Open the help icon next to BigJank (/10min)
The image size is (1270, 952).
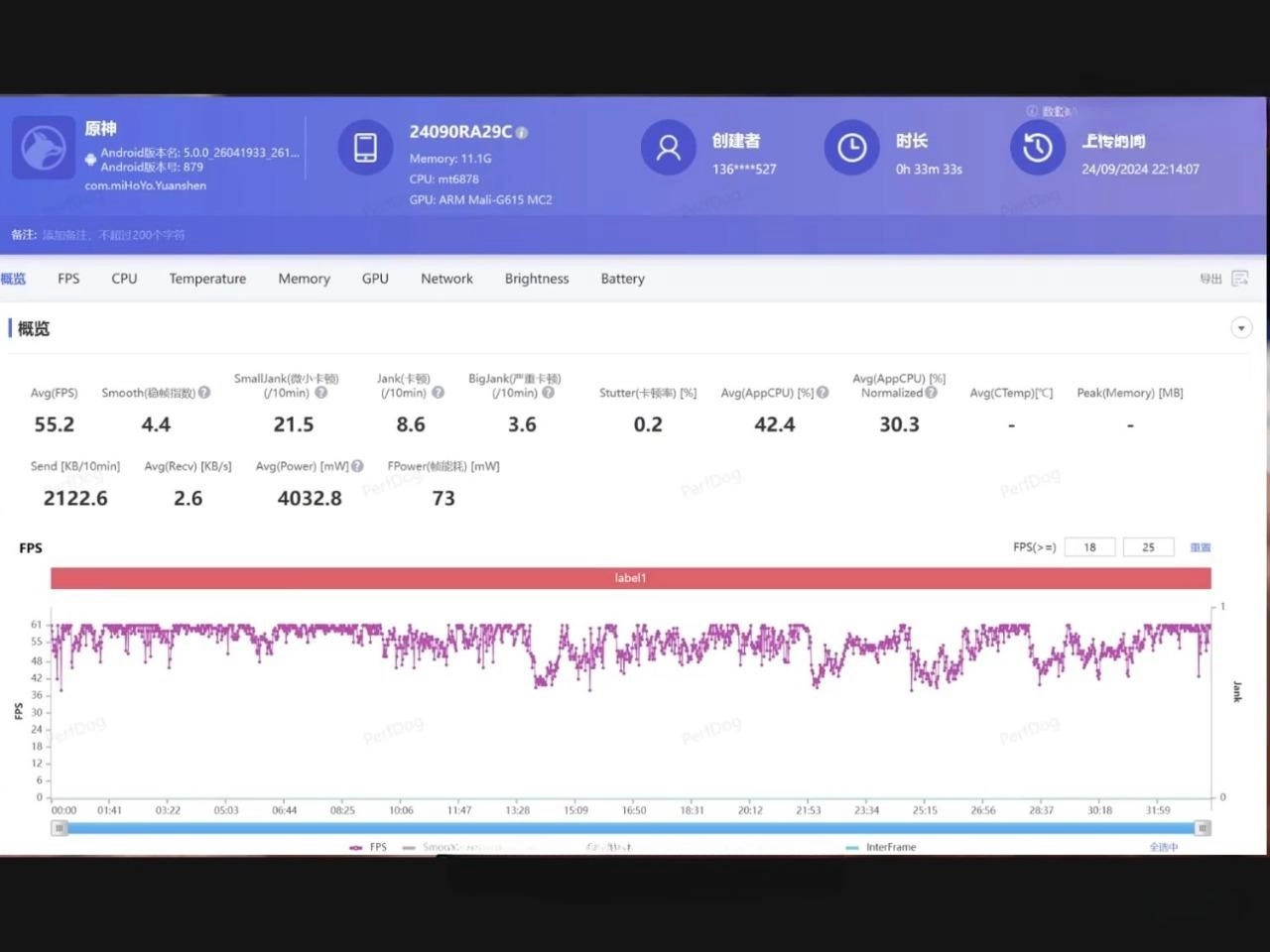[x=548, y=393]
